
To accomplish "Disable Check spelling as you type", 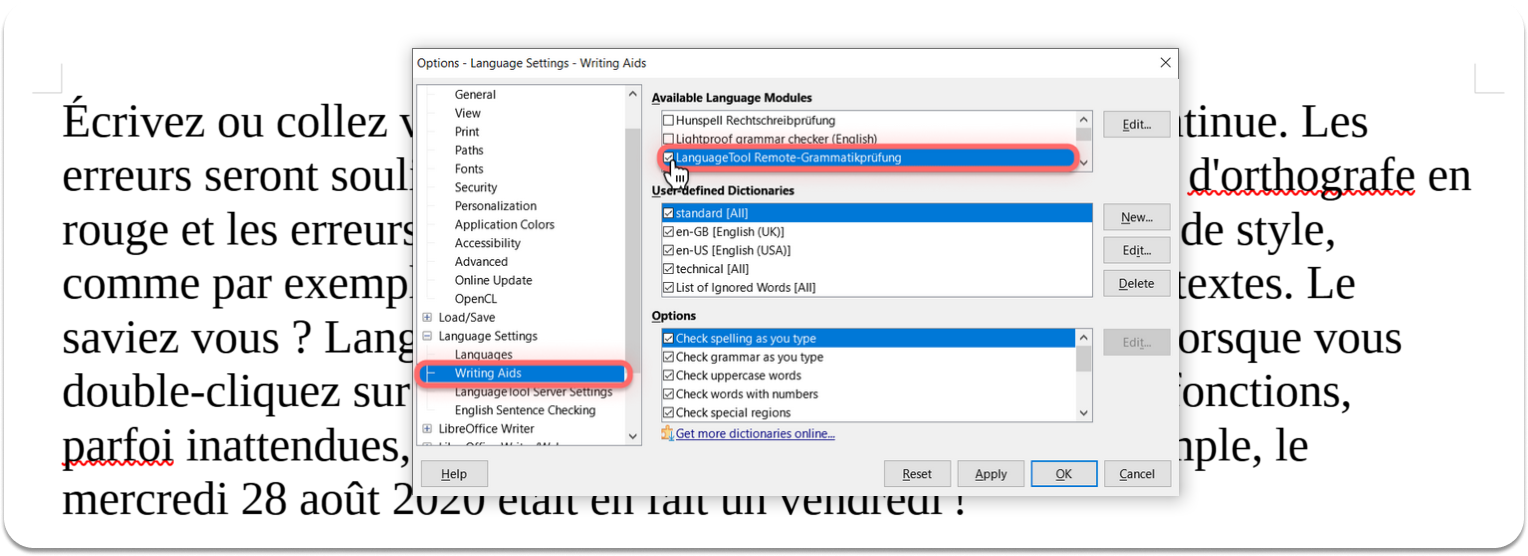I will (x=668, y=339).
